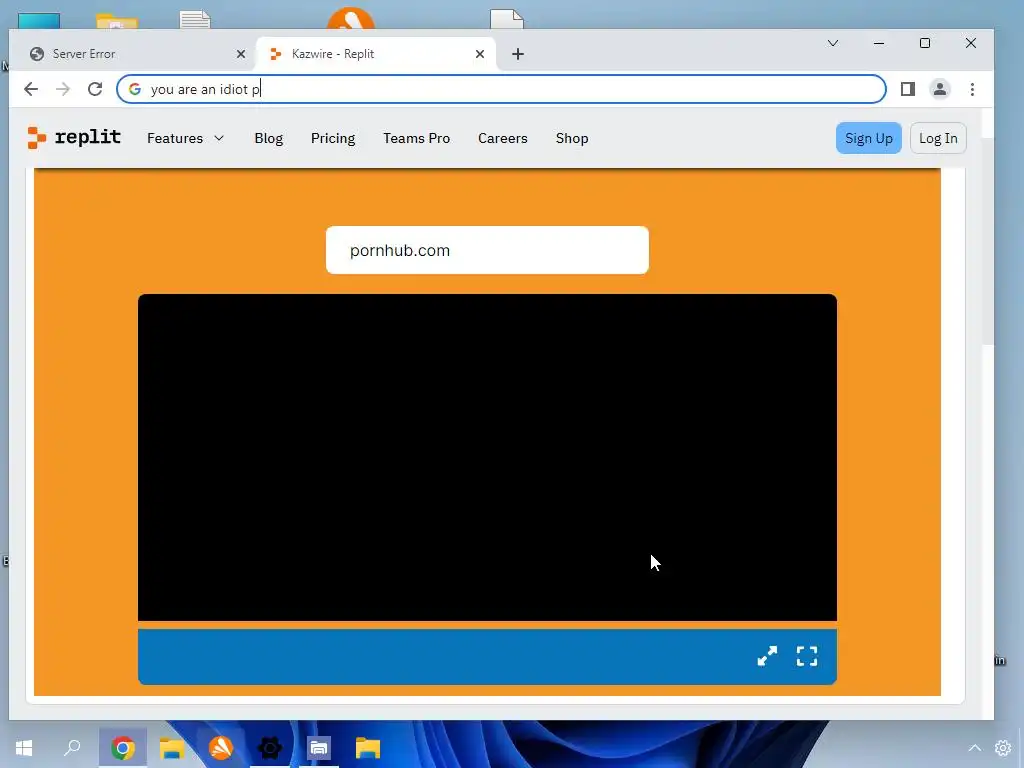Close the Chrome window
This screenshot has width=1024, height=768.
coord(971,43)
